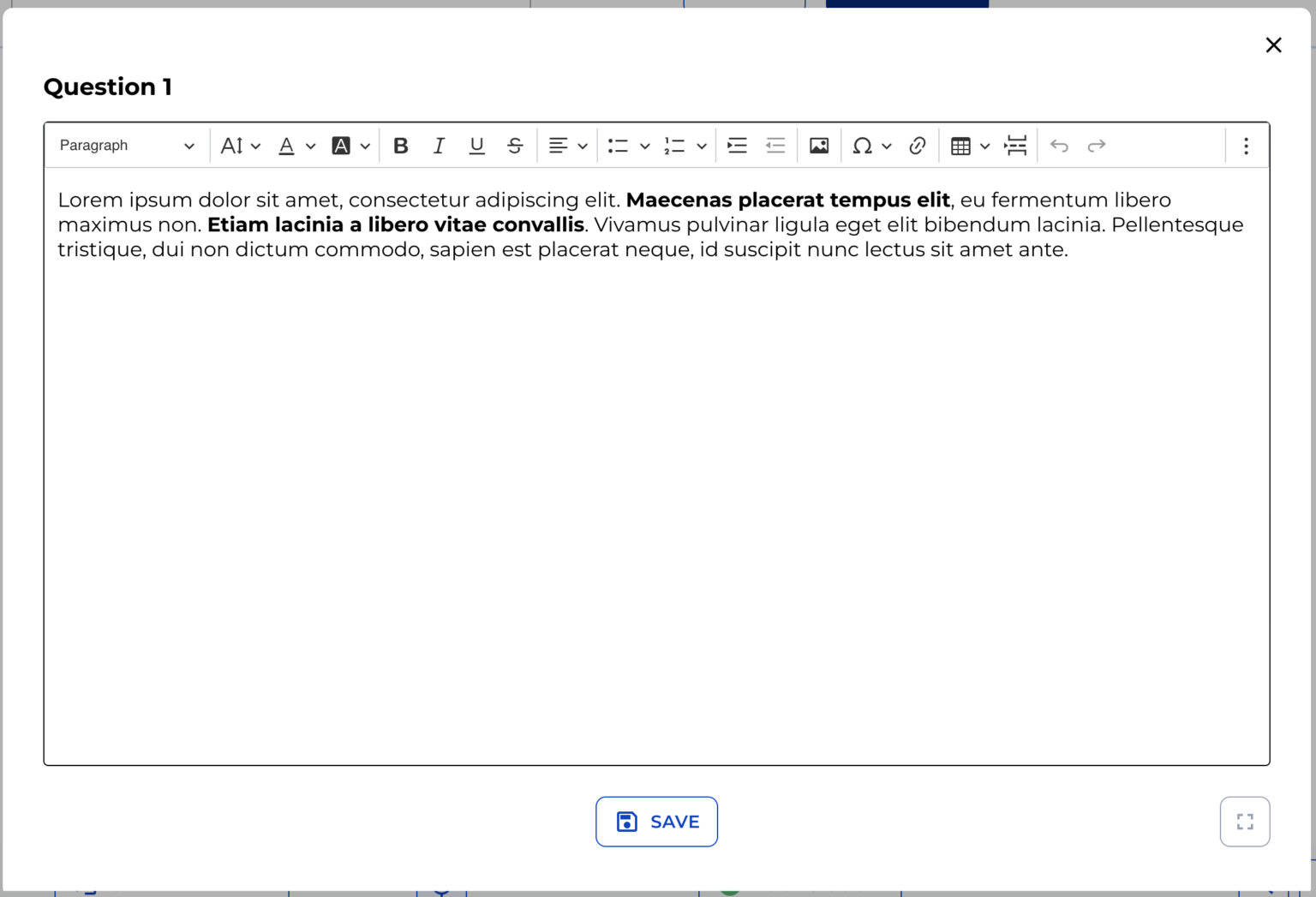This screenshot has height=897, width=1316.
Task: Expand the text alignment options
Action: [567, 146]
